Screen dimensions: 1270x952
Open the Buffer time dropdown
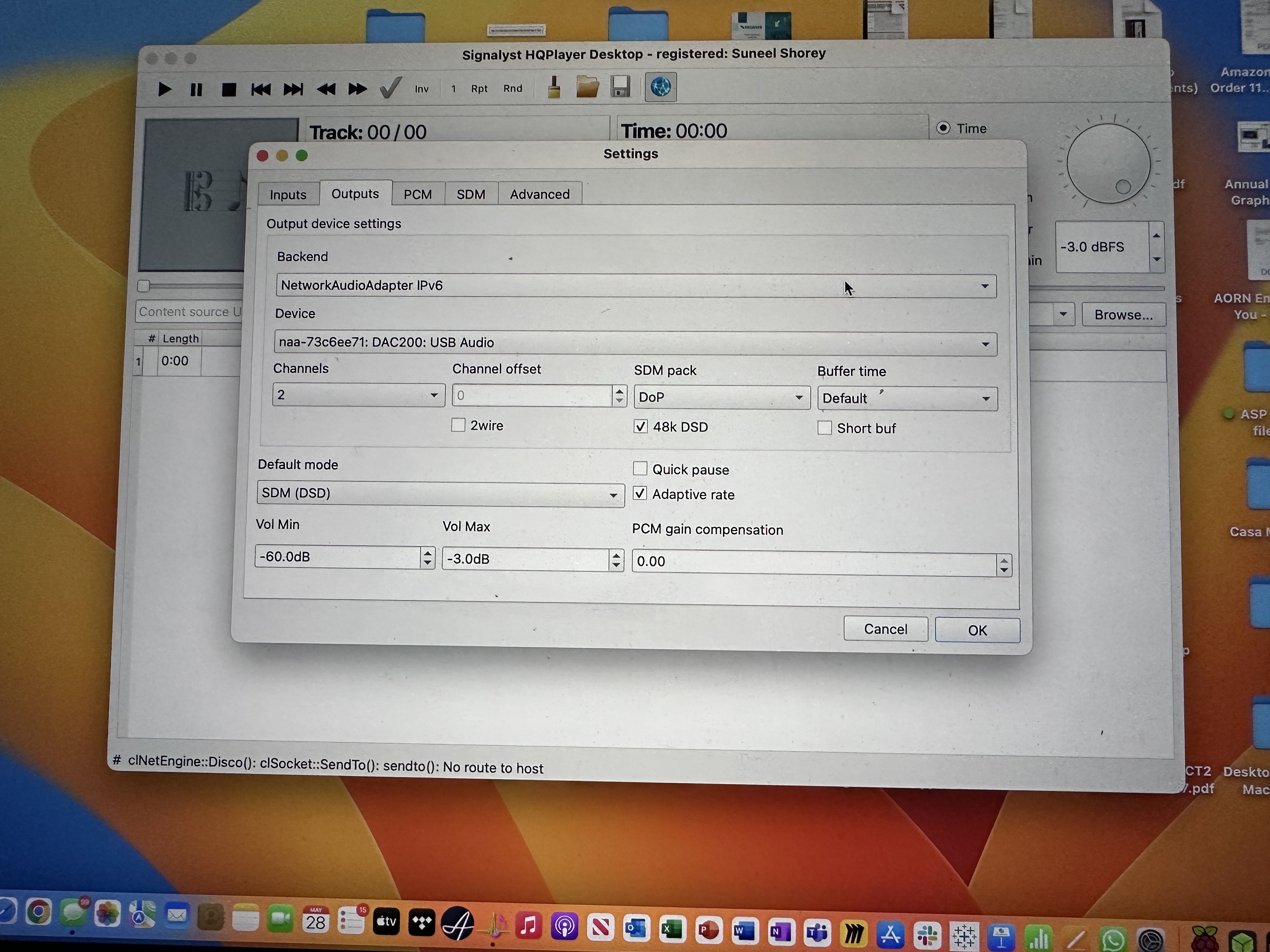pyautogui.click(x=907, y=398)
